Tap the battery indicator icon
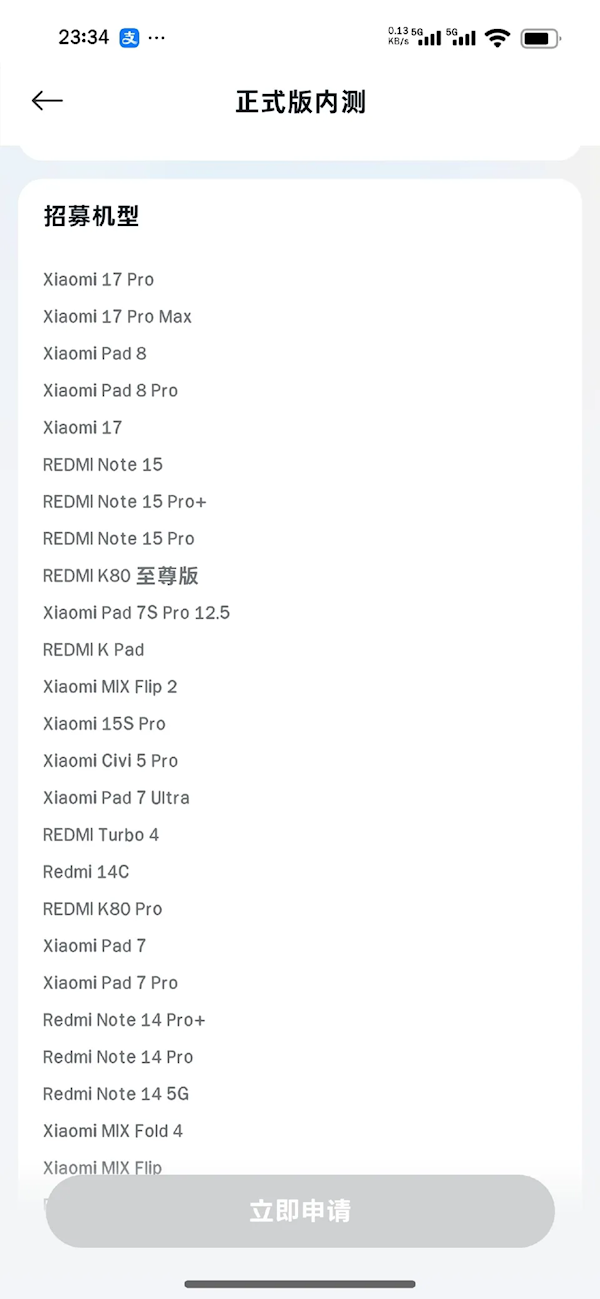This screenshot has width=600, height=1299. tap(539, 37)
